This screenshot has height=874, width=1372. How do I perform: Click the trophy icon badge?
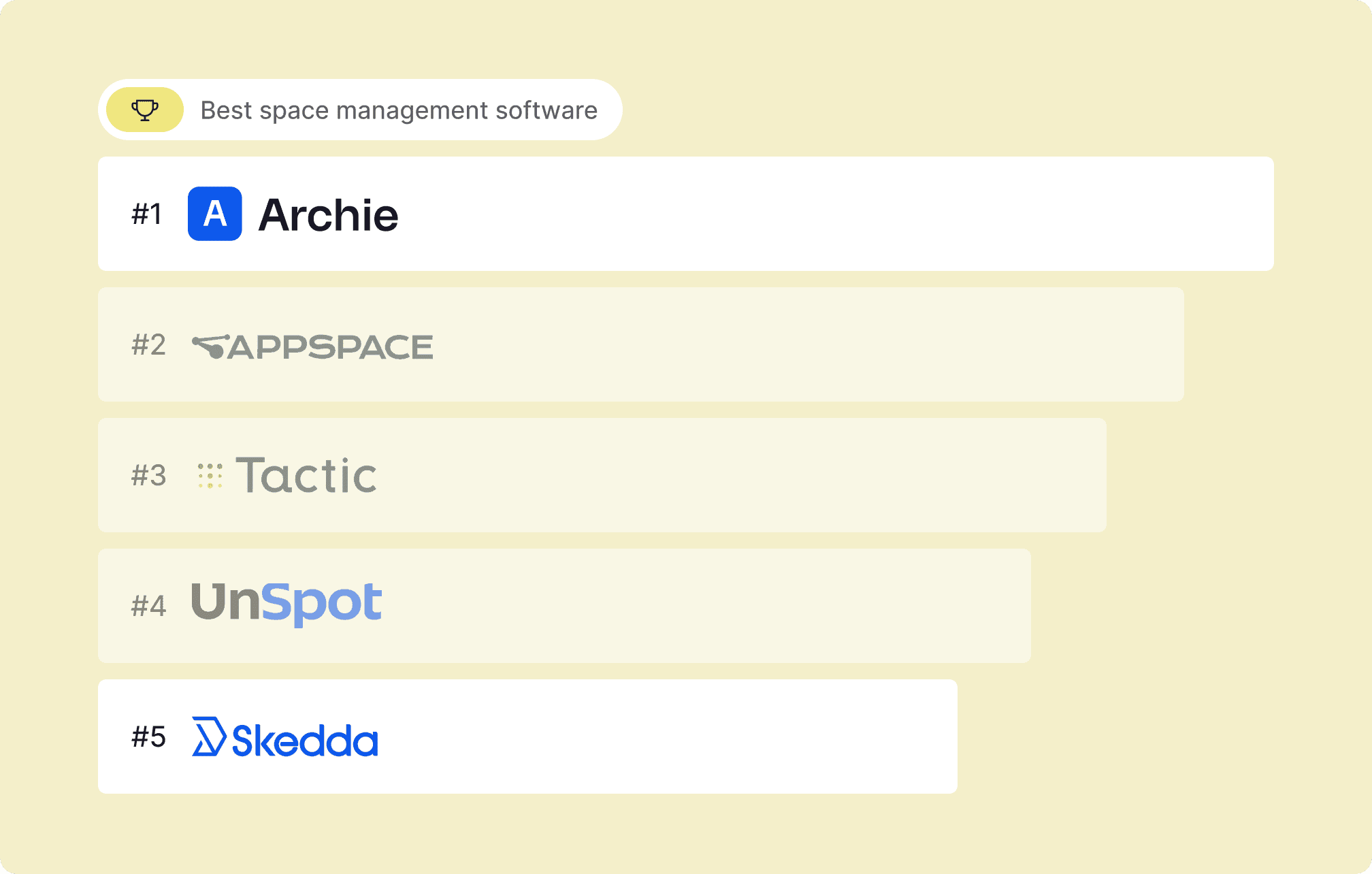(x=145, y=110)
